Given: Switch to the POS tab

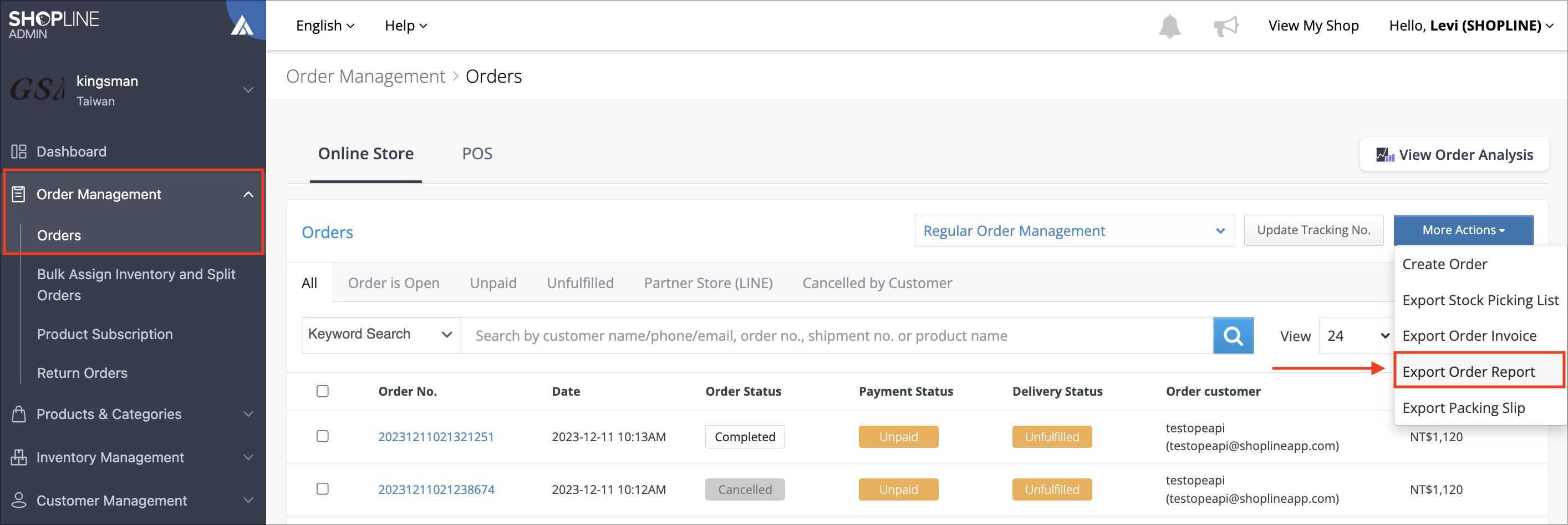Looking at the screenshot, I should (x=477, y=154).
